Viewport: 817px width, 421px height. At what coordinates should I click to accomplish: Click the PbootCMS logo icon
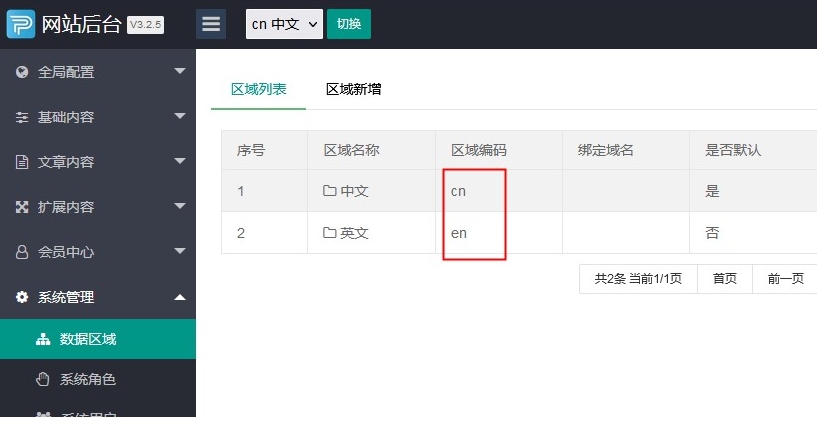pyautogui.click(x=20, y=24)
